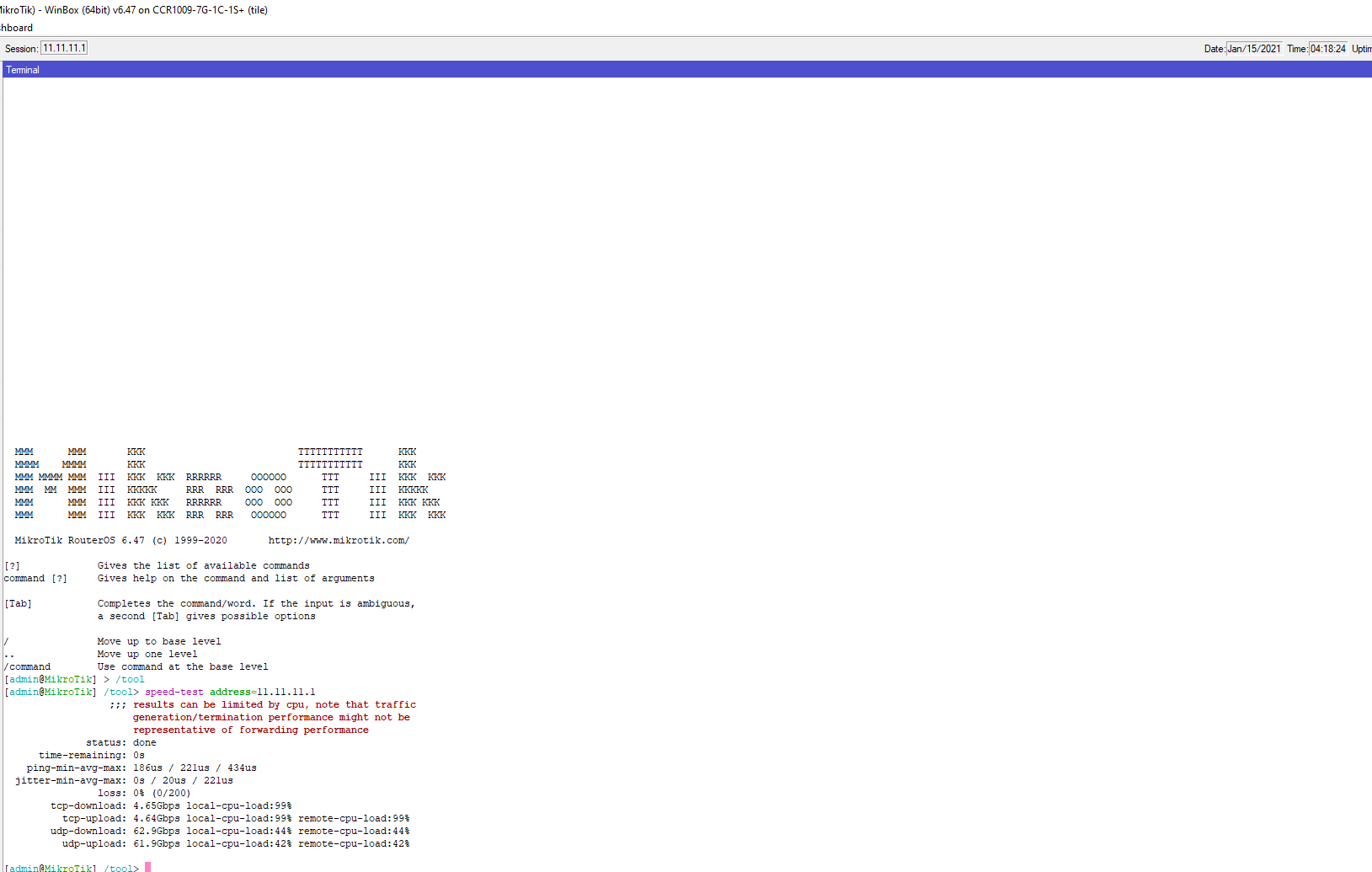Viewport: 1372px width, 872px height.
Task: Click the Date field showing Jan/15/2021
Action: [1254, 49]
